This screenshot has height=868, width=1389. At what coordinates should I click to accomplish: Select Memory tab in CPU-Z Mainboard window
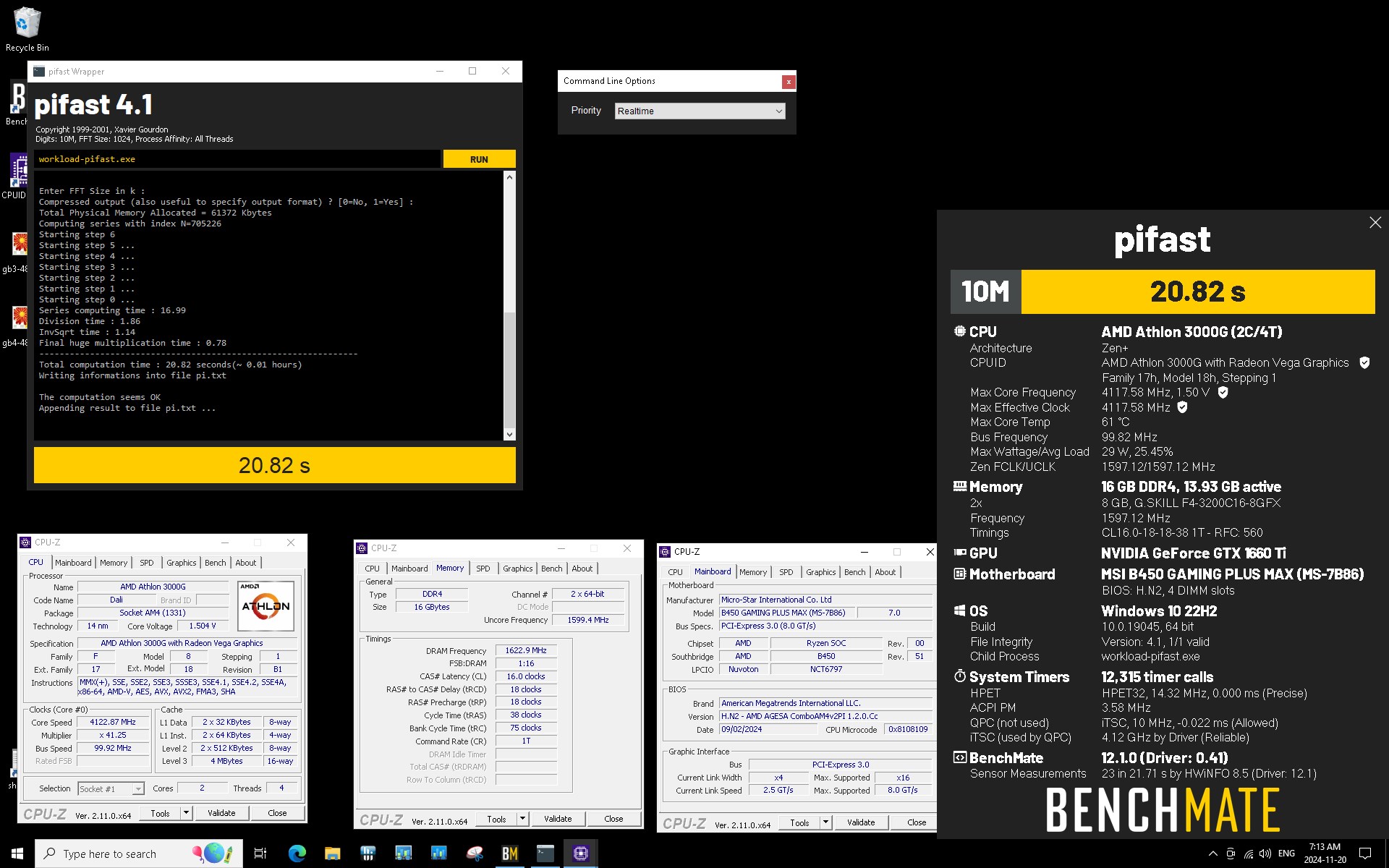click(x=753, y=572)
